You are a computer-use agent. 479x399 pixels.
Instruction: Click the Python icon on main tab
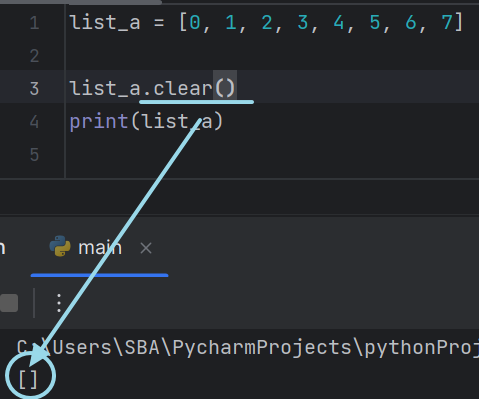point(60,246)
